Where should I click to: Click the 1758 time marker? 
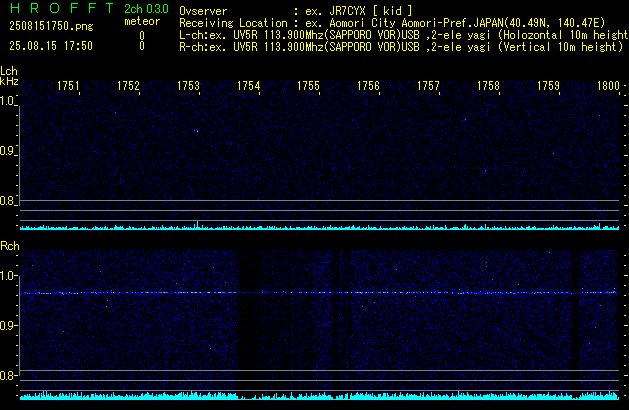coord(488,86)
